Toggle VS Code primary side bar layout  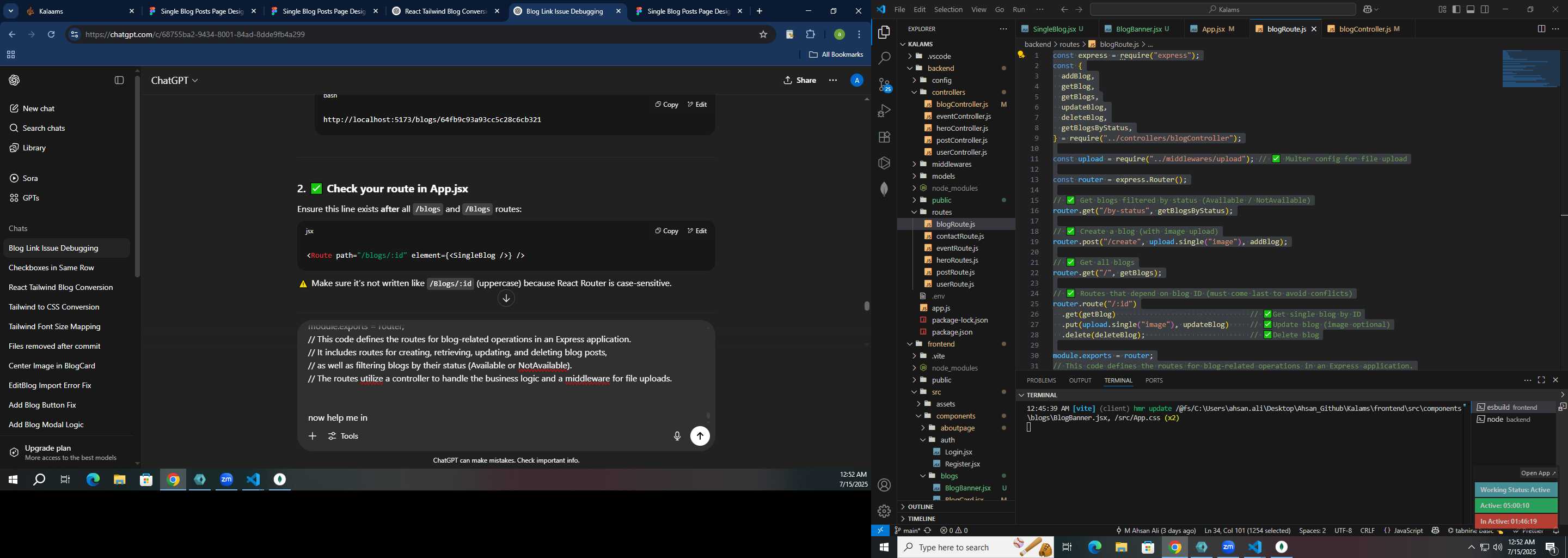[x=1456, y=9]
